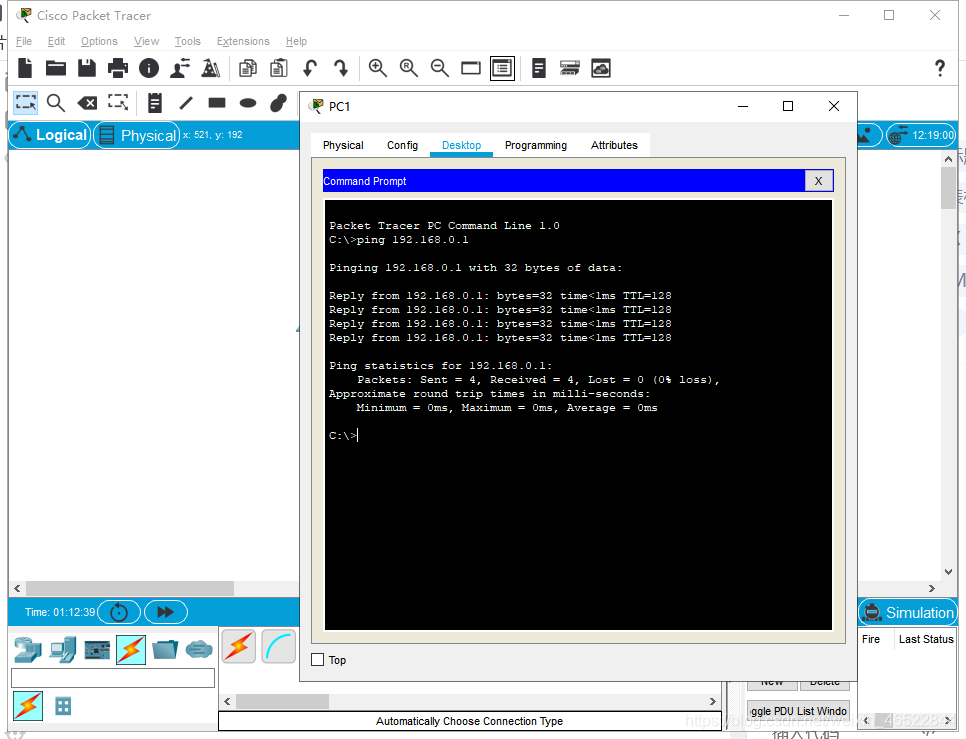Click device list horizontal scrollbar
This screenshot has height=739, width=966.
[283, 701]
